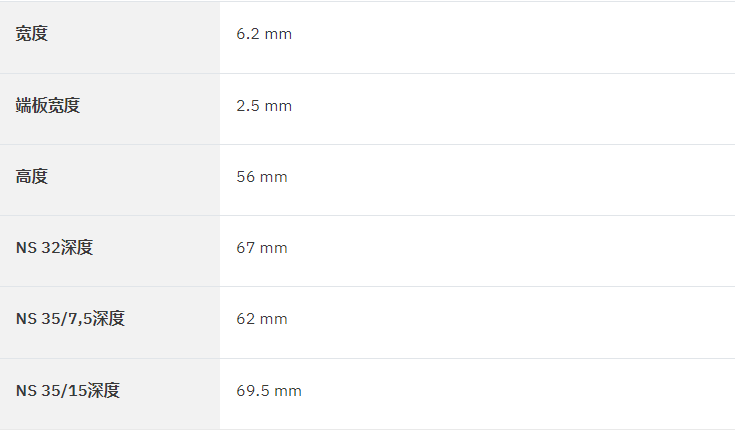Select the 62 mm depth value
This screenshot has height=430, width=744.
pyautogui.click(x=262, y=319)
